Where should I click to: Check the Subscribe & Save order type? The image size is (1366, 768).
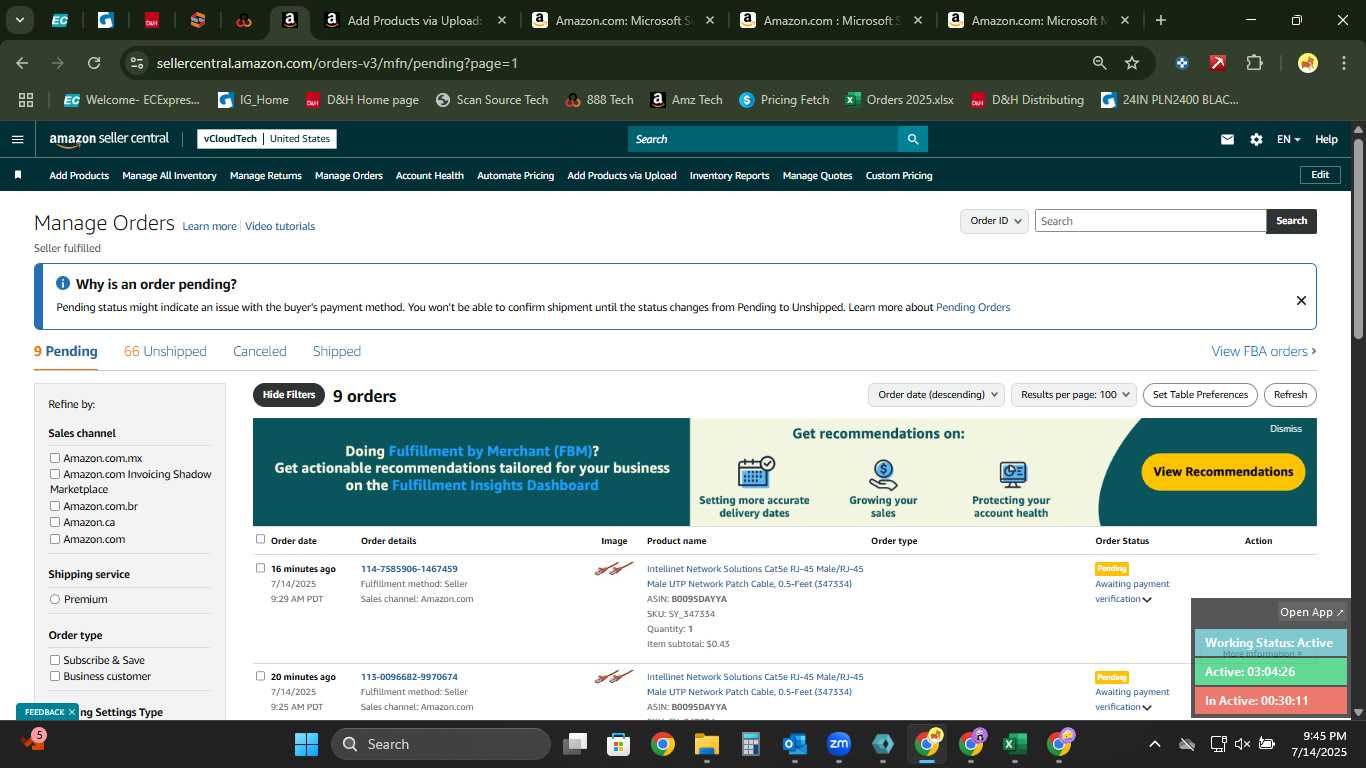pos(55,660)
